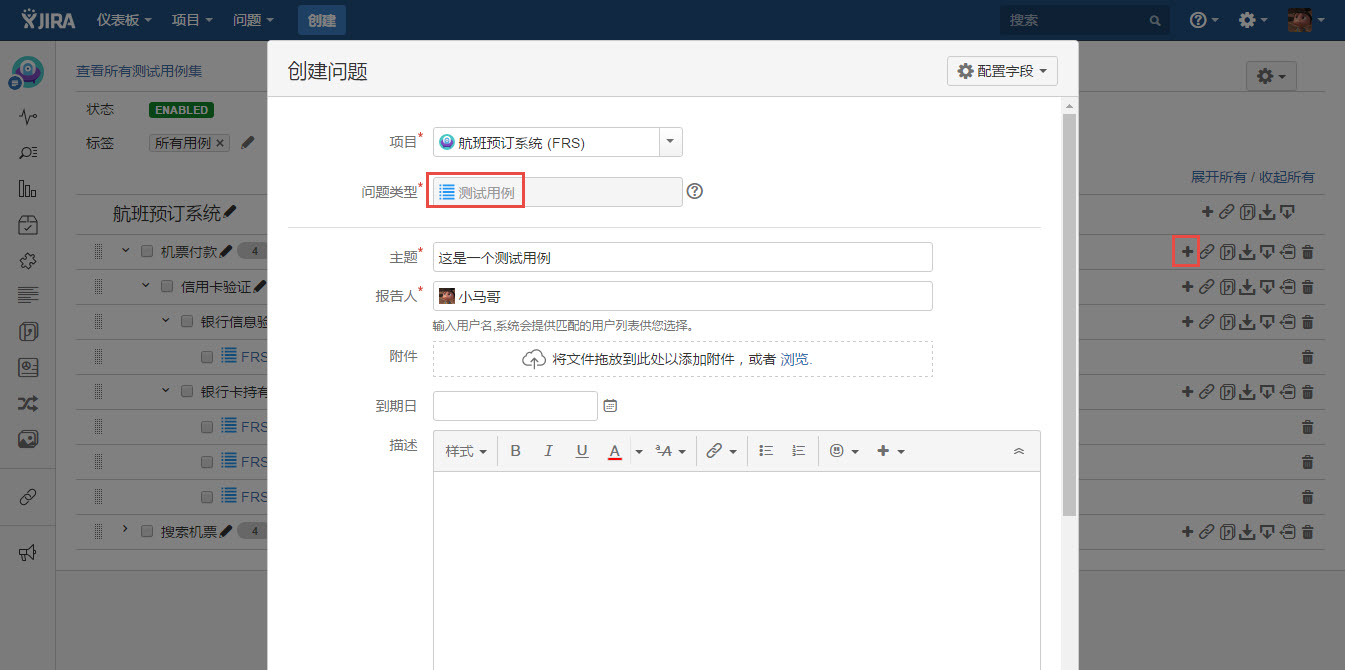Click the download icon in the 信用卡验证 row
The width and height of the screenshot is (1345, 670).
(1247, 287)
